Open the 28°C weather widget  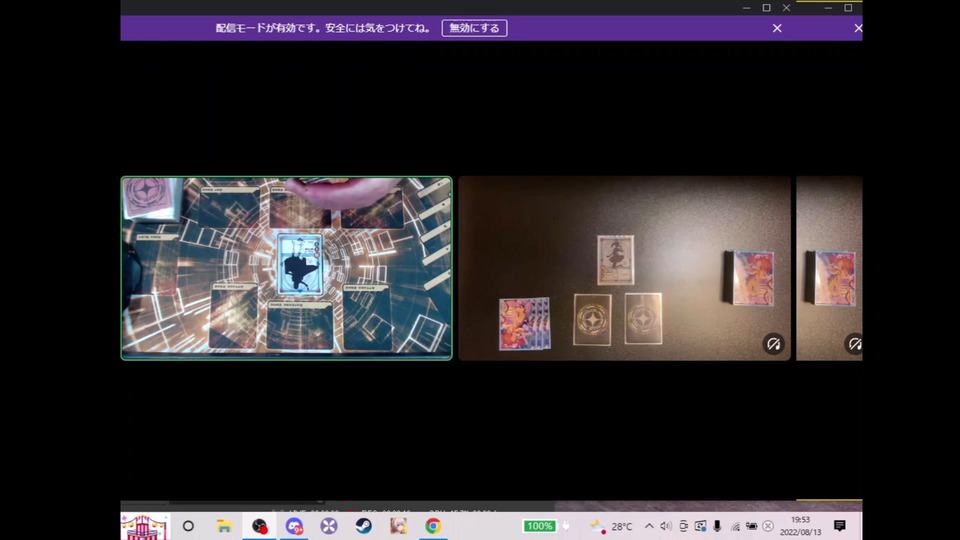coord(611,526)
